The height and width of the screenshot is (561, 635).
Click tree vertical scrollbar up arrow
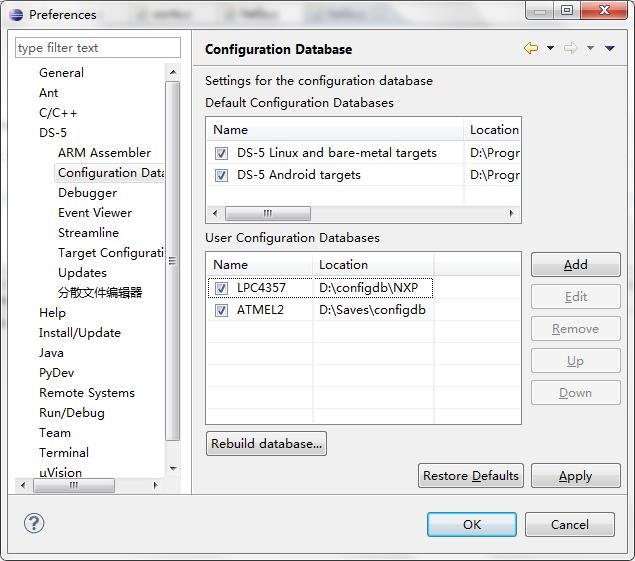(x=173, y=72)
